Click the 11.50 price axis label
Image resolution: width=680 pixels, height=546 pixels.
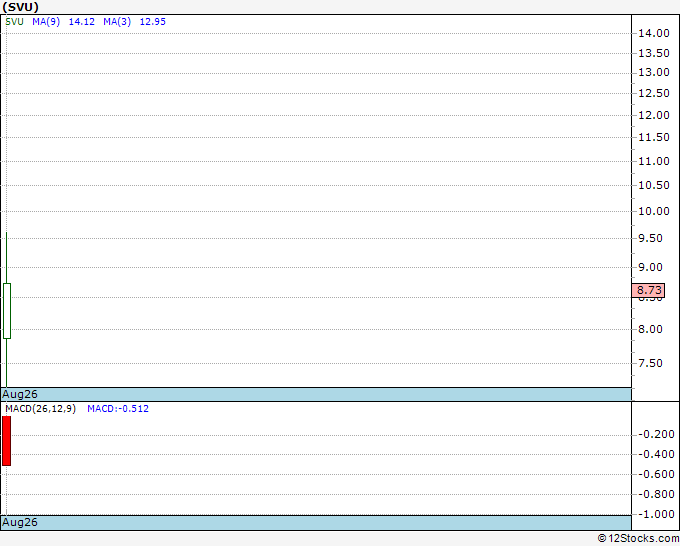[x=654, y=137]
